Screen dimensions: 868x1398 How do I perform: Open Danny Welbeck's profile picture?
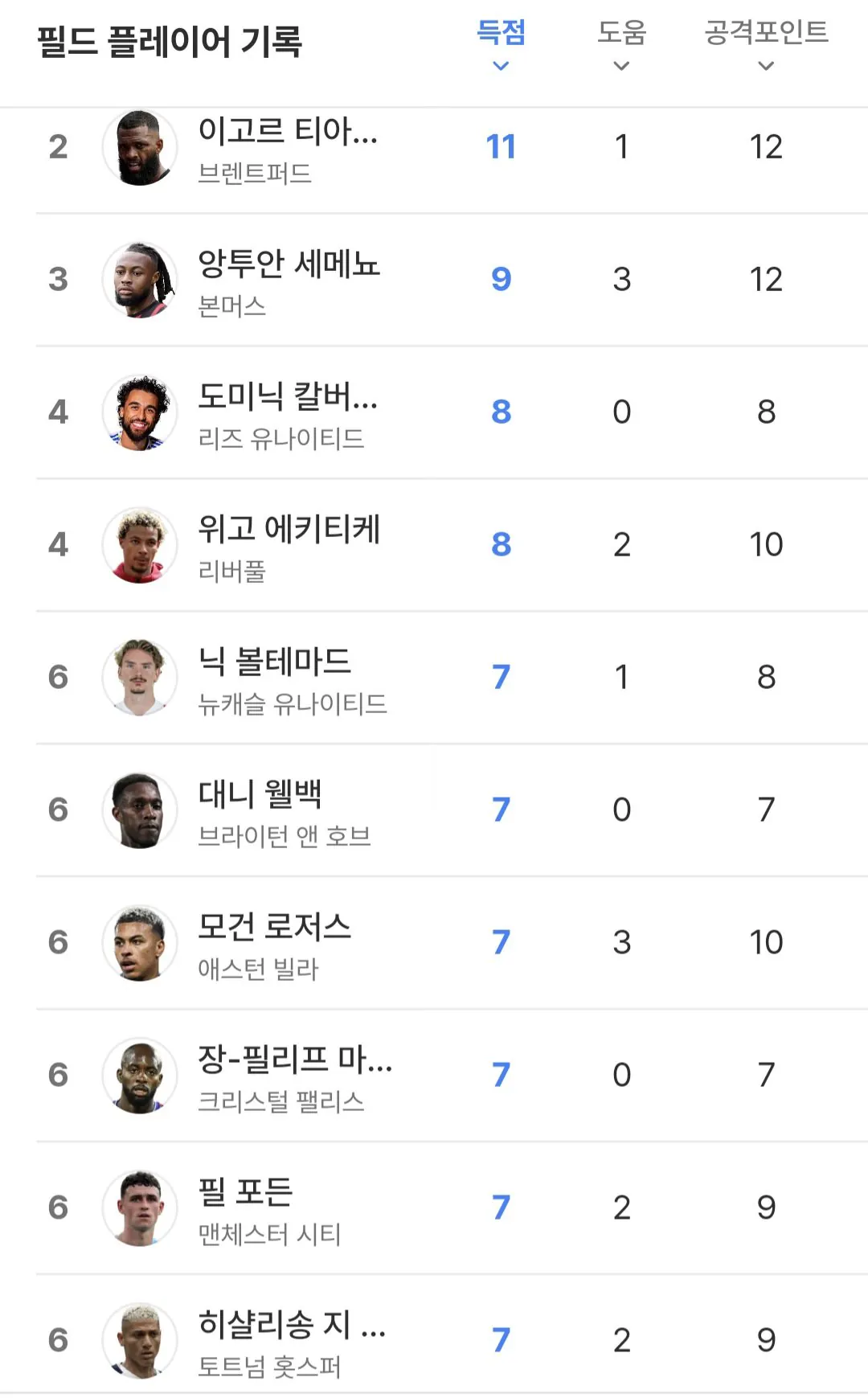(140, 810)
